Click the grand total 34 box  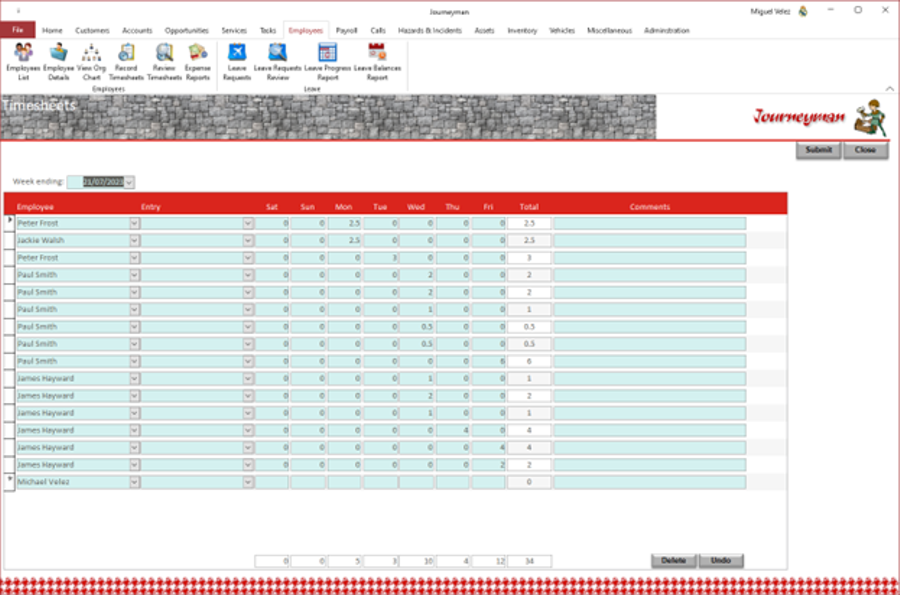click(x=529, y=561)
